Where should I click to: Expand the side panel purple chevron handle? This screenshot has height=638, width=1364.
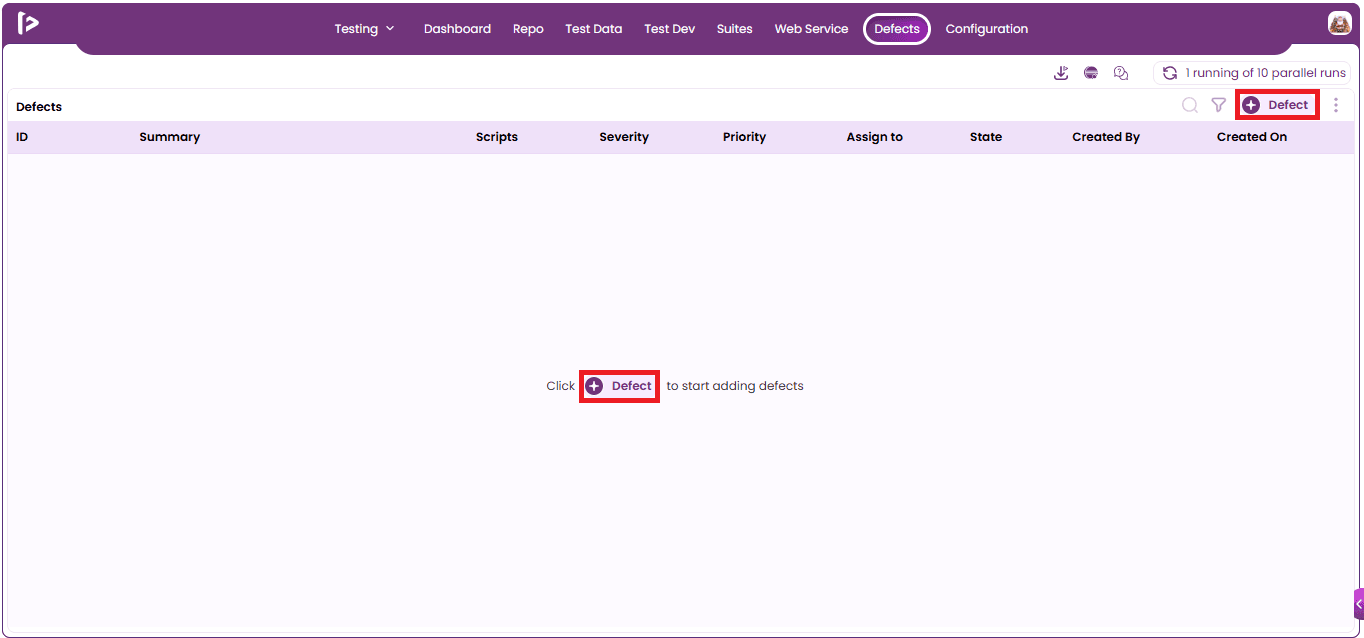pyautogui.click(x=1358, y=604)
